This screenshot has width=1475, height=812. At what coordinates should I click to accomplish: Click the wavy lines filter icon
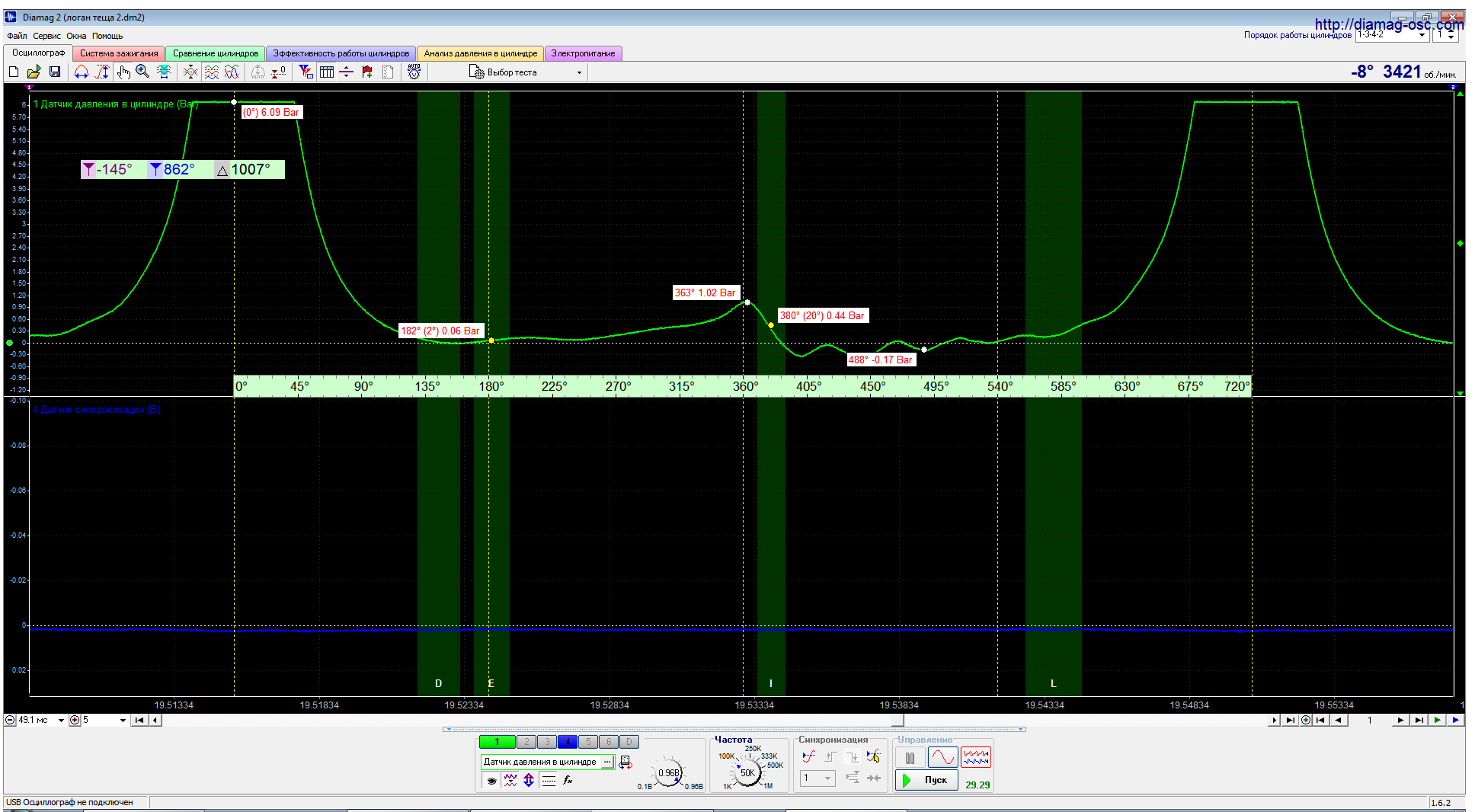click(510, 780)
